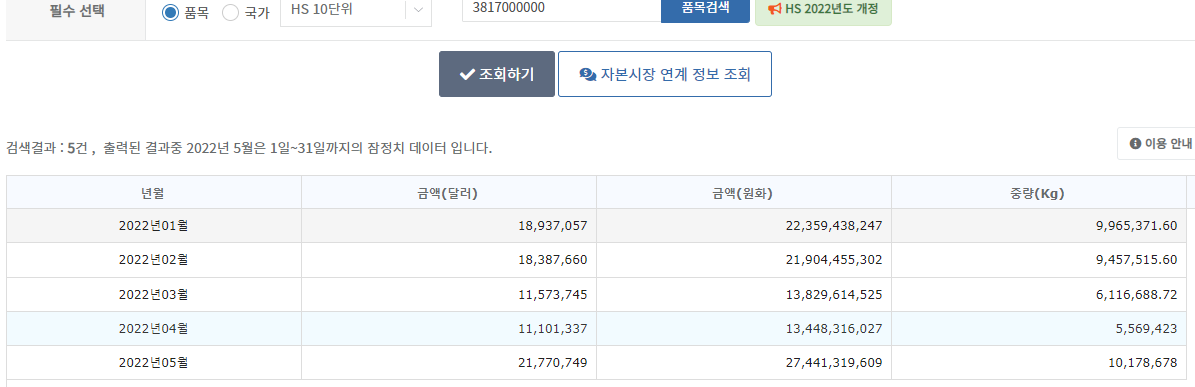Click weight value 10,178,678

point(1142,363)
